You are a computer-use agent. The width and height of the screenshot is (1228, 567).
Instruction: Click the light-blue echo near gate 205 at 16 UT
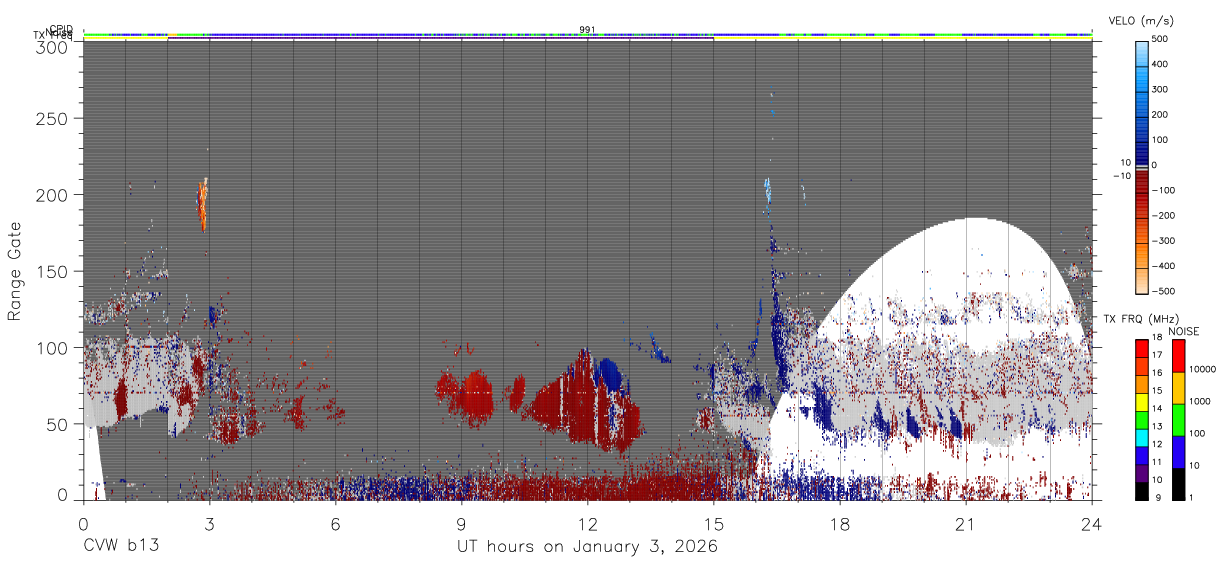[767, 189]
